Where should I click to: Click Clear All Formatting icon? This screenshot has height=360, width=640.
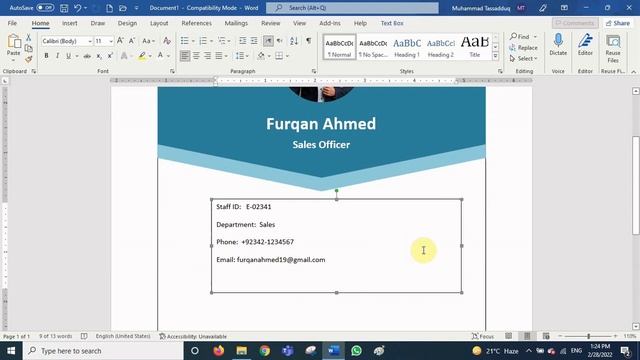click(167, 41)
